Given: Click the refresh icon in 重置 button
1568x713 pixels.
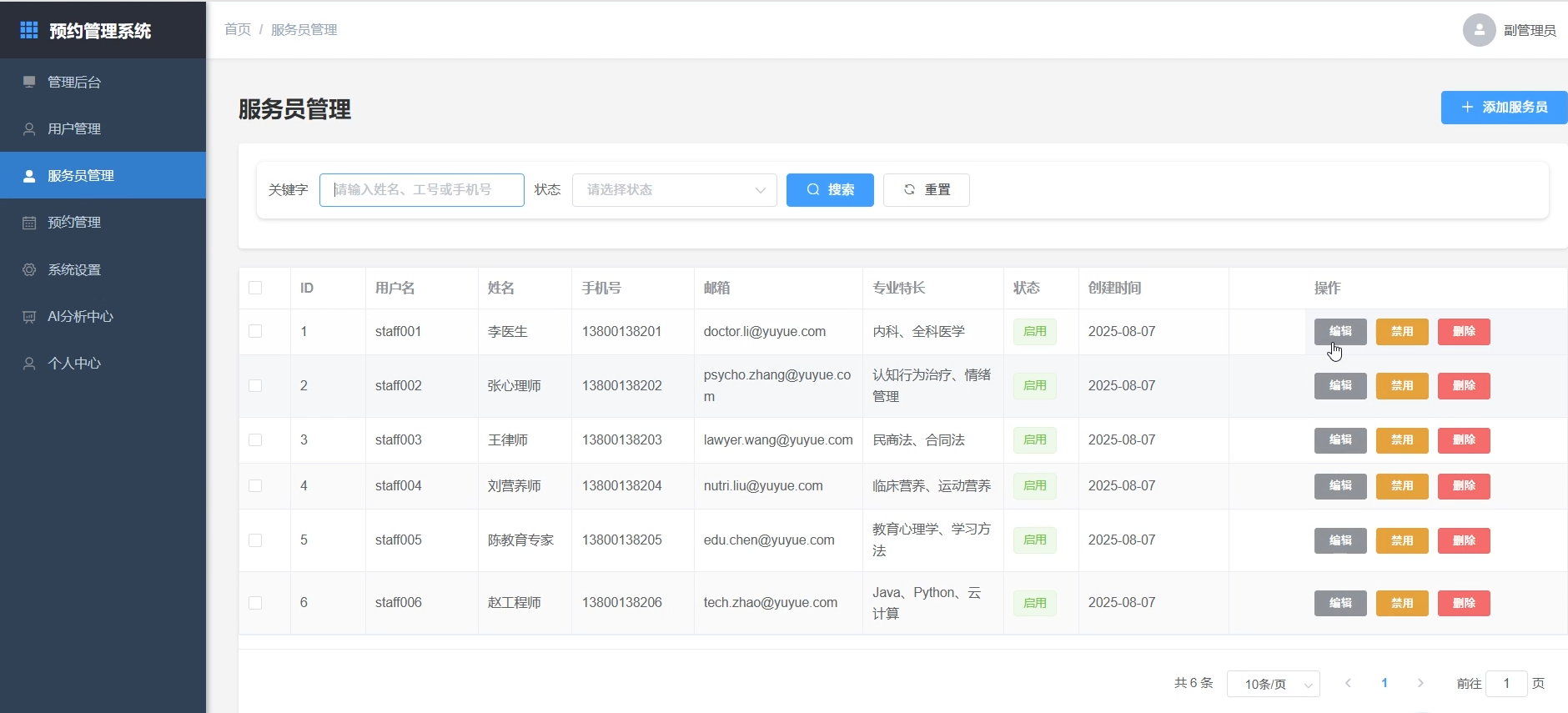Looking at the screenshot, I should pos(909,189).
